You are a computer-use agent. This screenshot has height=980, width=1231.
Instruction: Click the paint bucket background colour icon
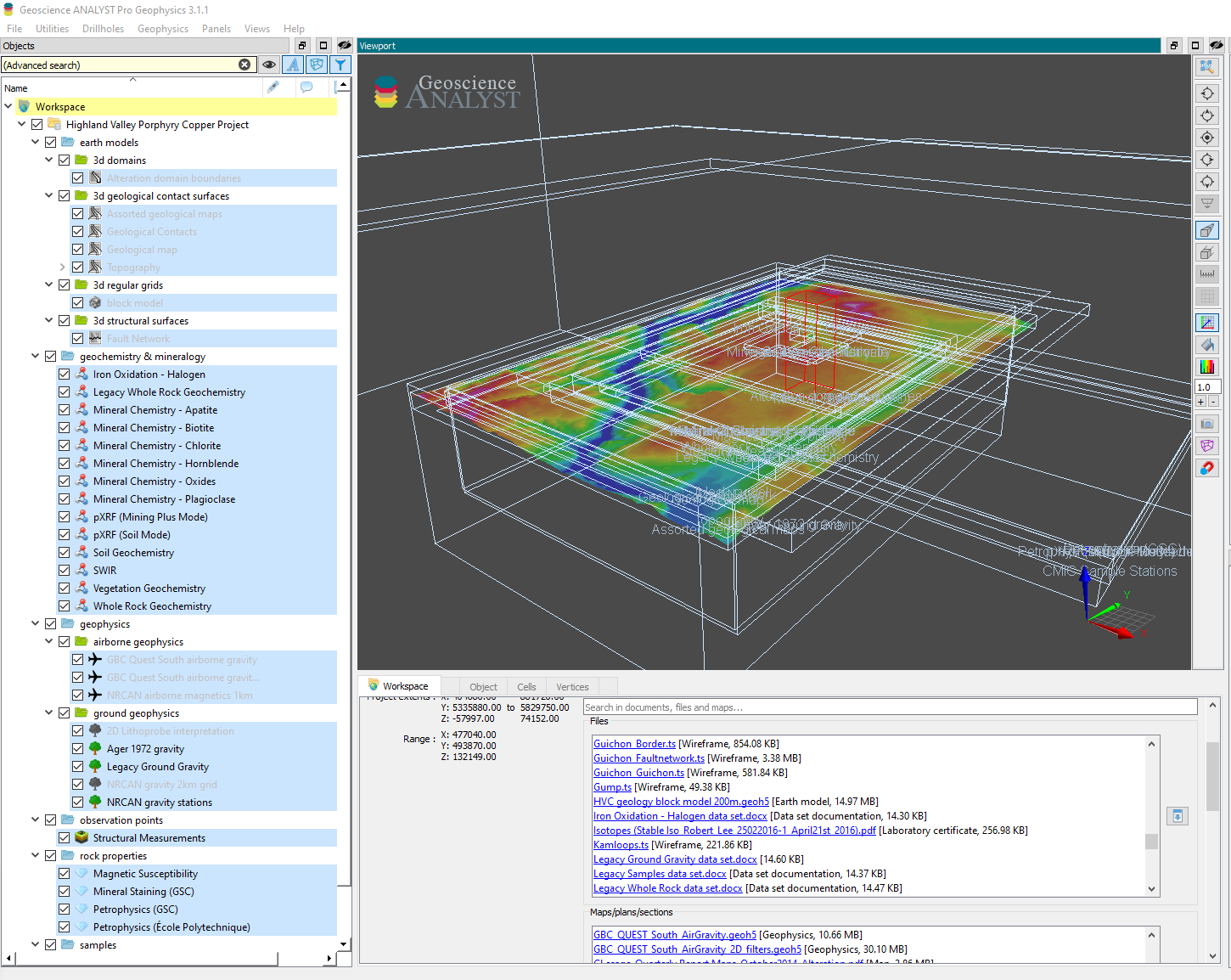click(1206, 345)
